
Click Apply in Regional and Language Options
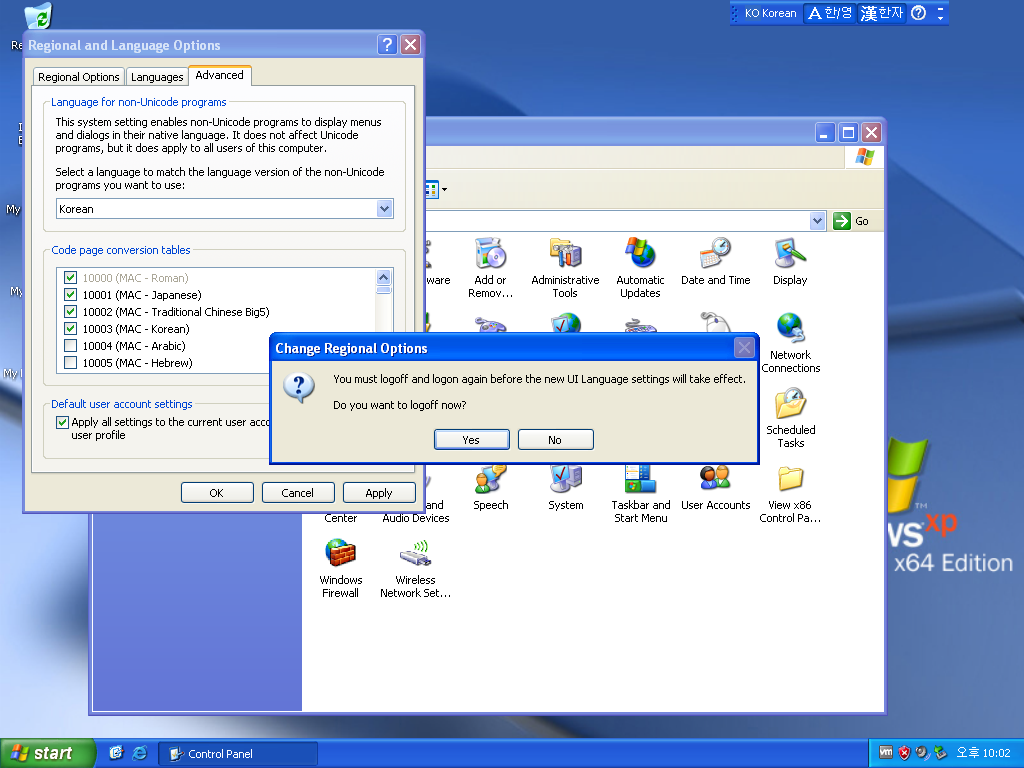point(379,492)
